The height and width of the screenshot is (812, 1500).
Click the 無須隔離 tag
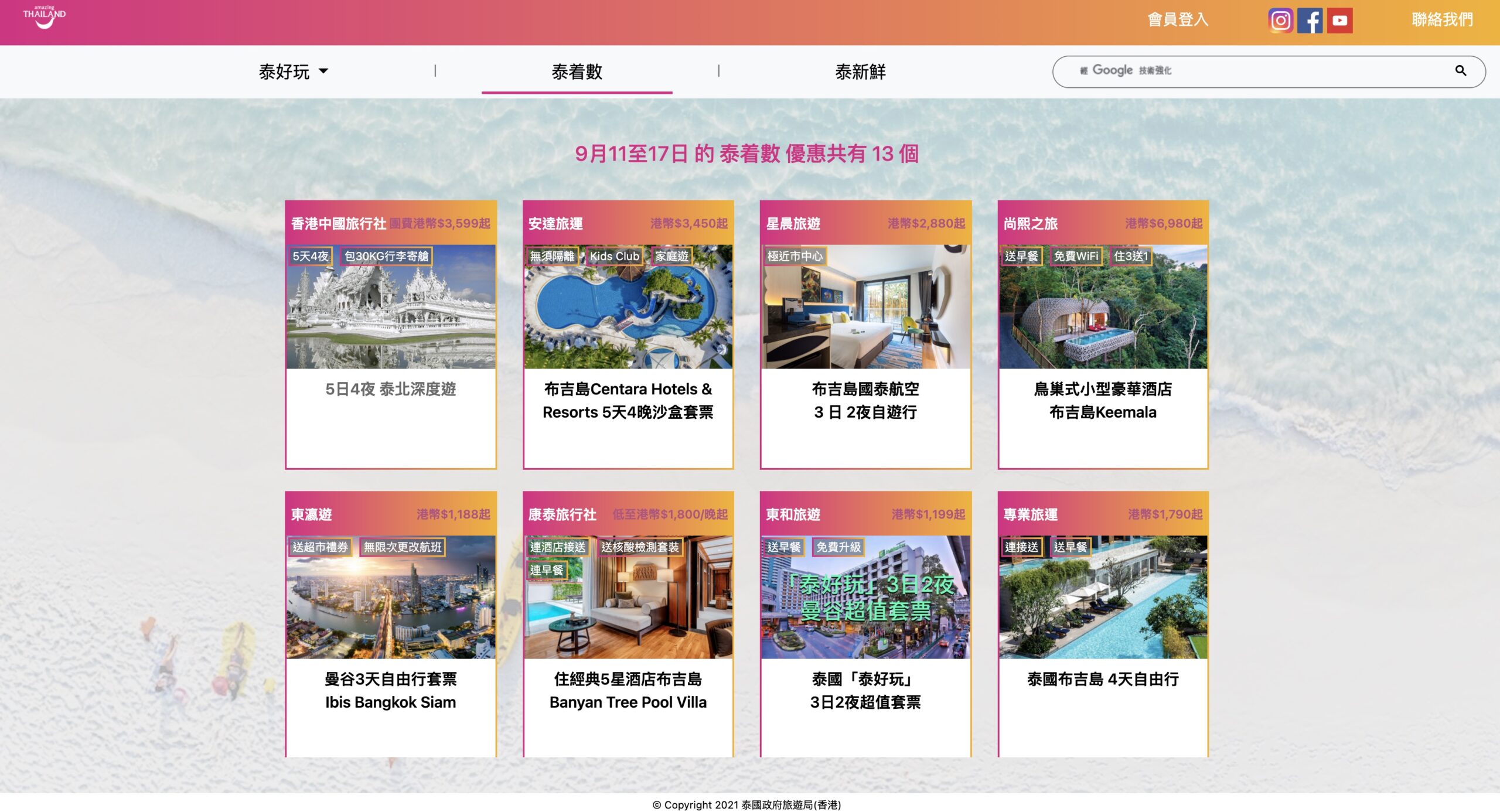tap(552, 257)
